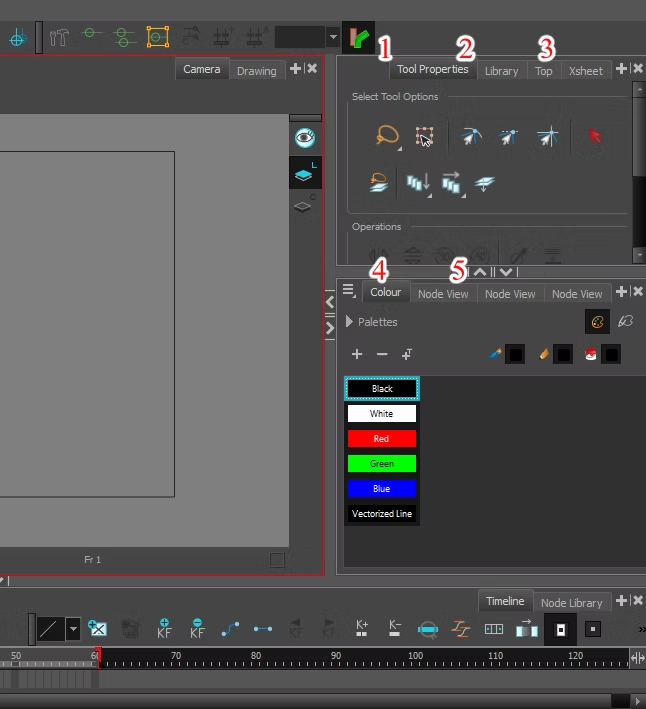Delete keyframe with KF minus icon

[x=197, y=629]
